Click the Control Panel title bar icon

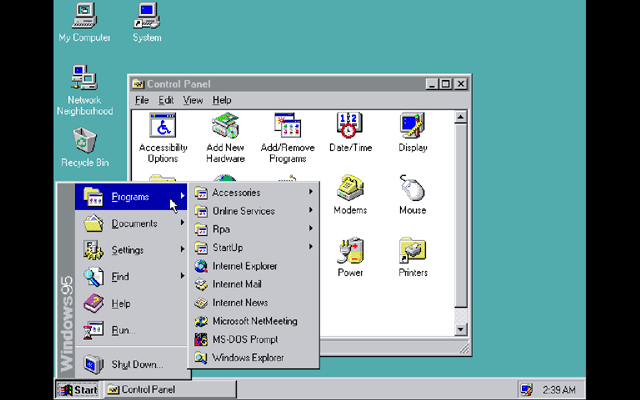[138, 84]
